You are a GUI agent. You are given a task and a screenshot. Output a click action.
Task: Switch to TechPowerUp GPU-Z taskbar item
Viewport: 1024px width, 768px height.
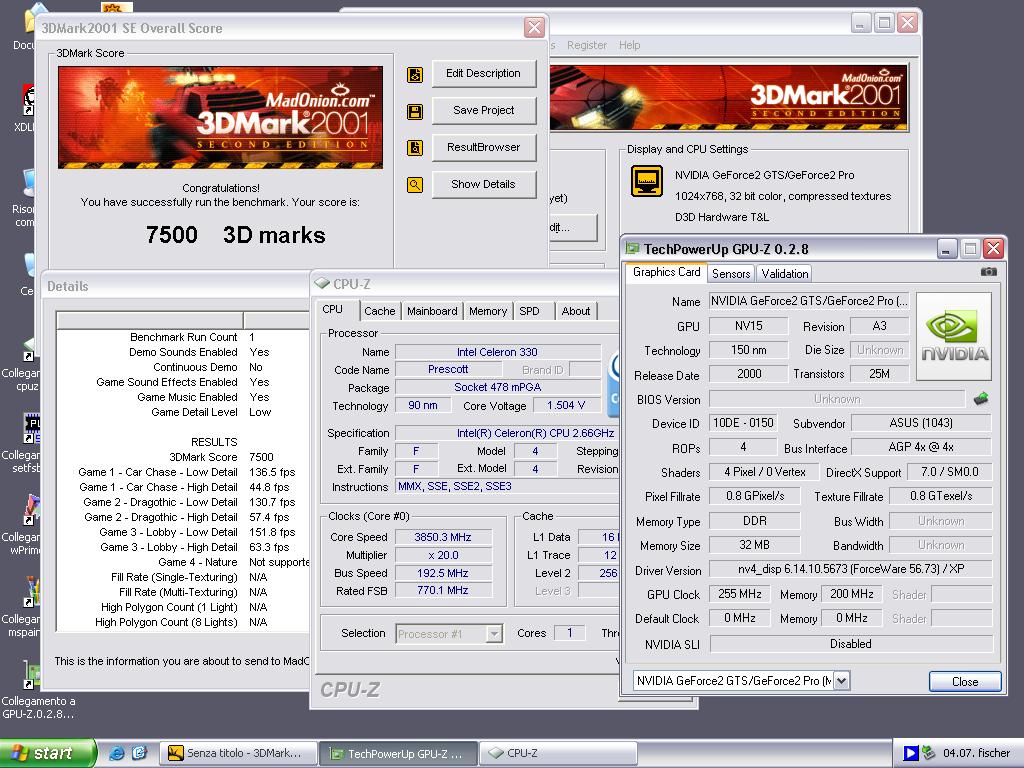(x=398, y=754)
